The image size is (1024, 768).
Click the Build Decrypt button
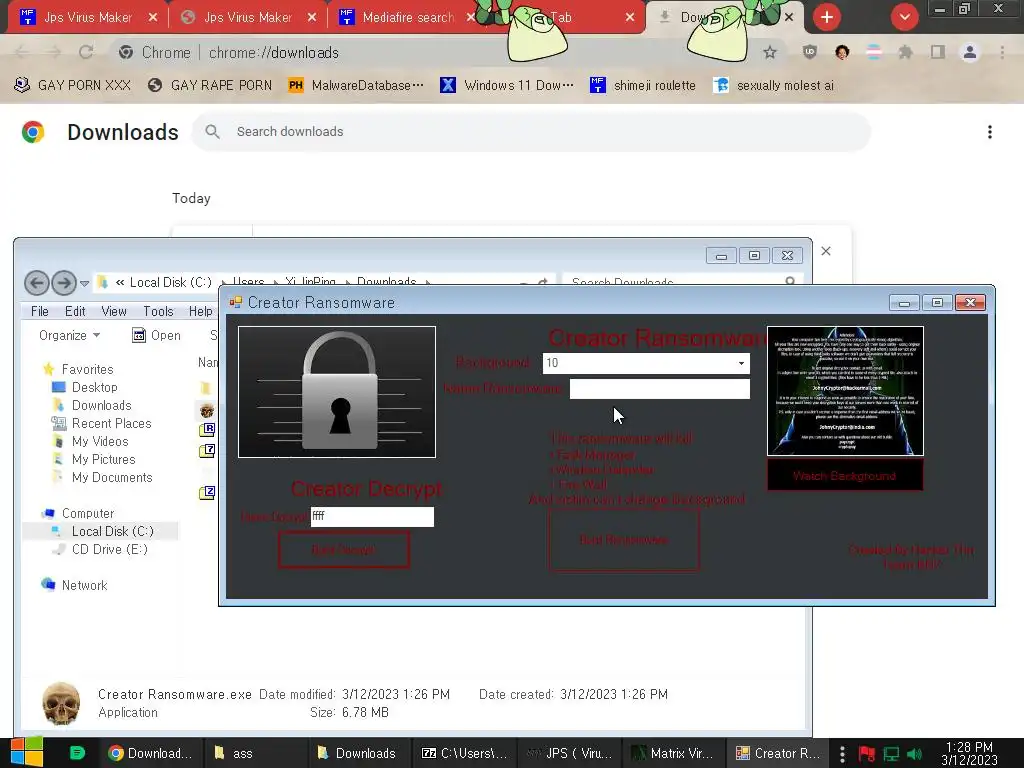coord(344,550)
